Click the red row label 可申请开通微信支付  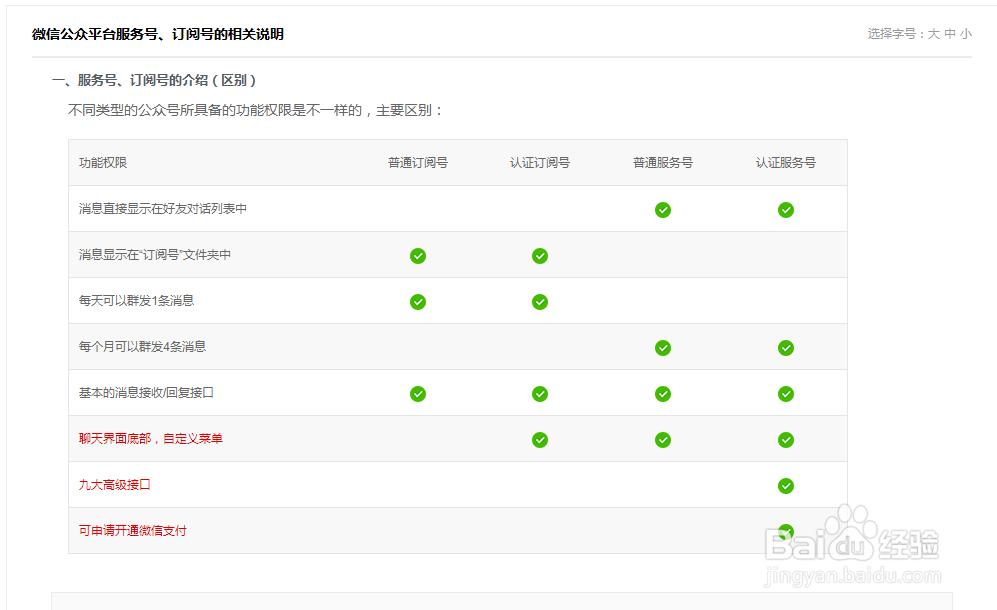[x=132, y=530]
